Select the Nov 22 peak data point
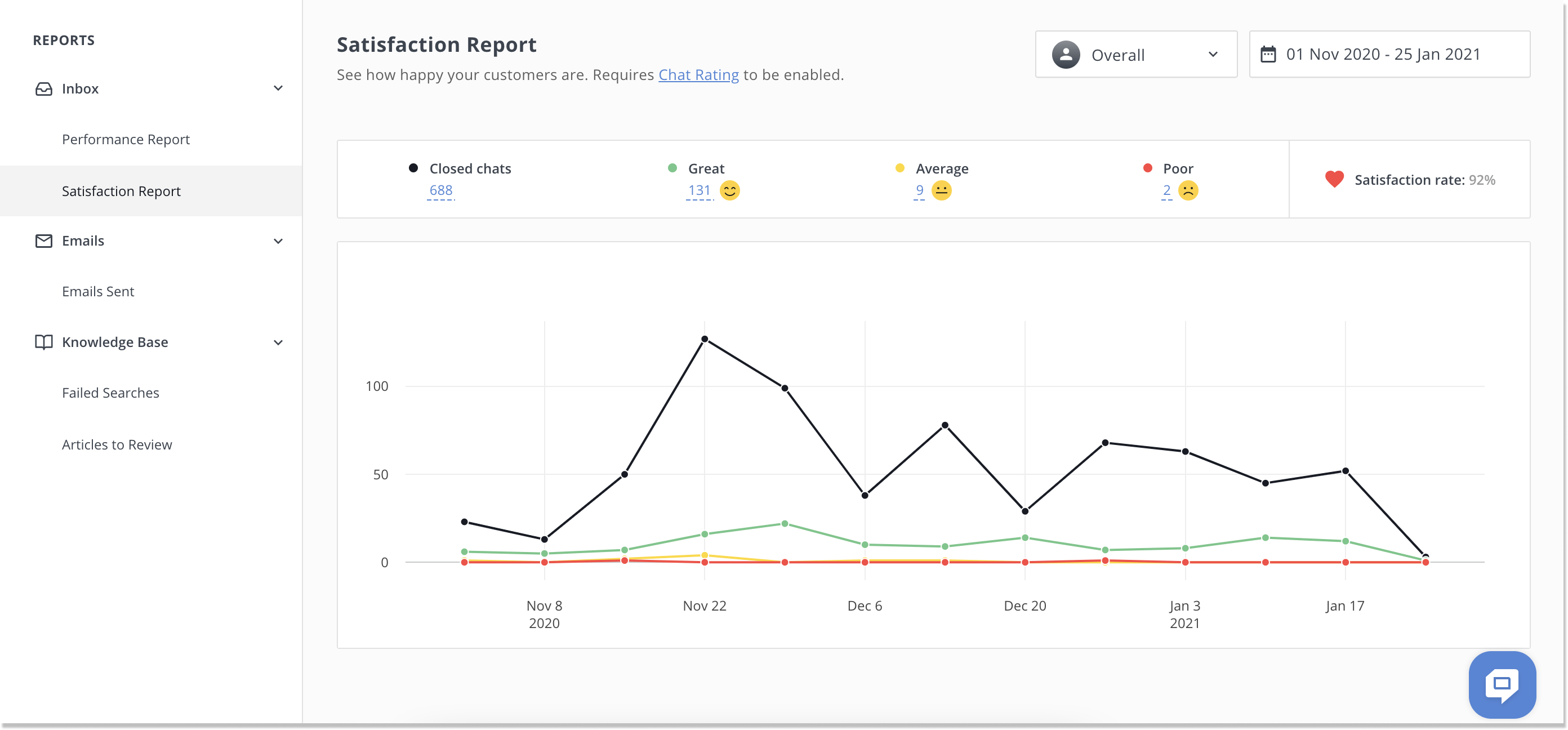Image resolution: width=1568 pixels, height=730 pixels. point(704,339)
